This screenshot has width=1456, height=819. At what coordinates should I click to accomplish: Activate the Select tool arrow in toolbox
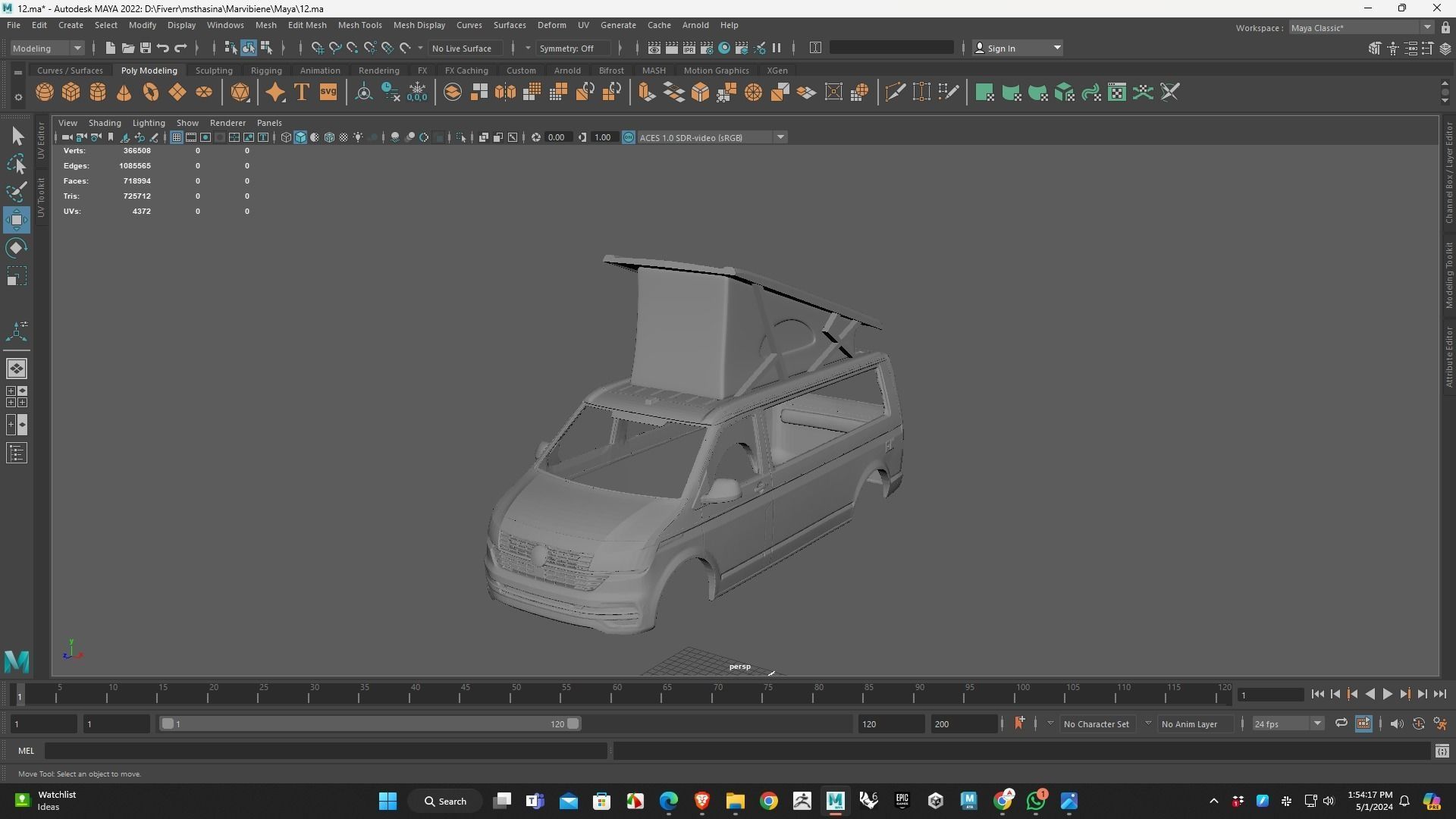[17, 136]
